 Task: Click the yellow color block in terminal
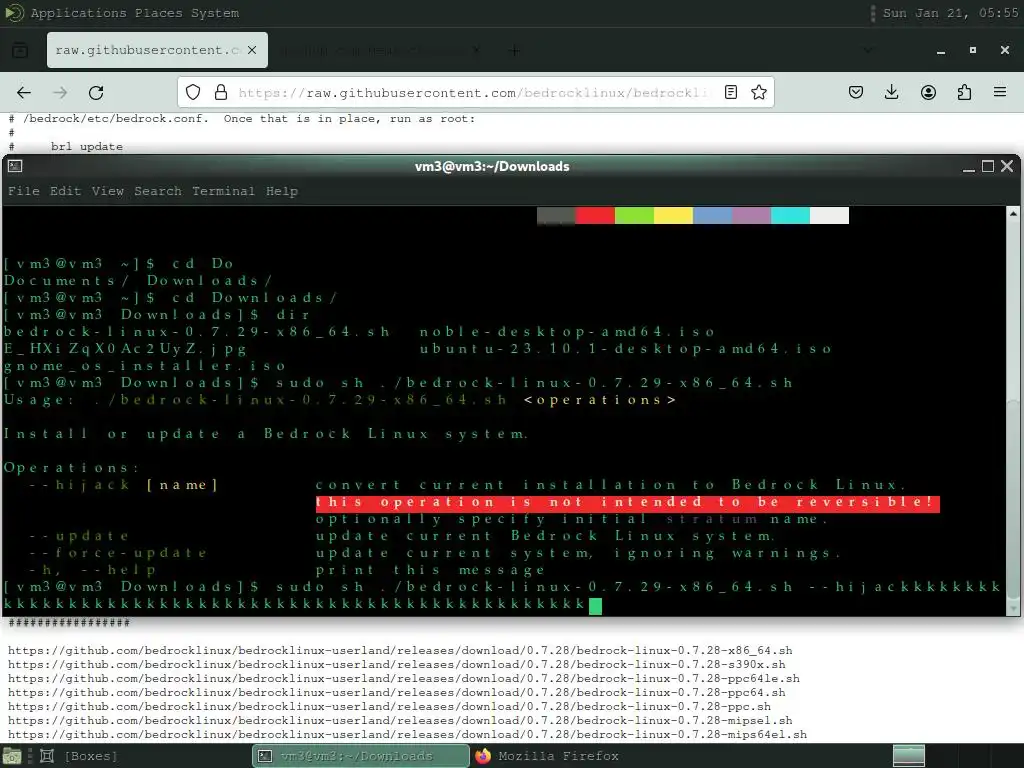(673, 216)
